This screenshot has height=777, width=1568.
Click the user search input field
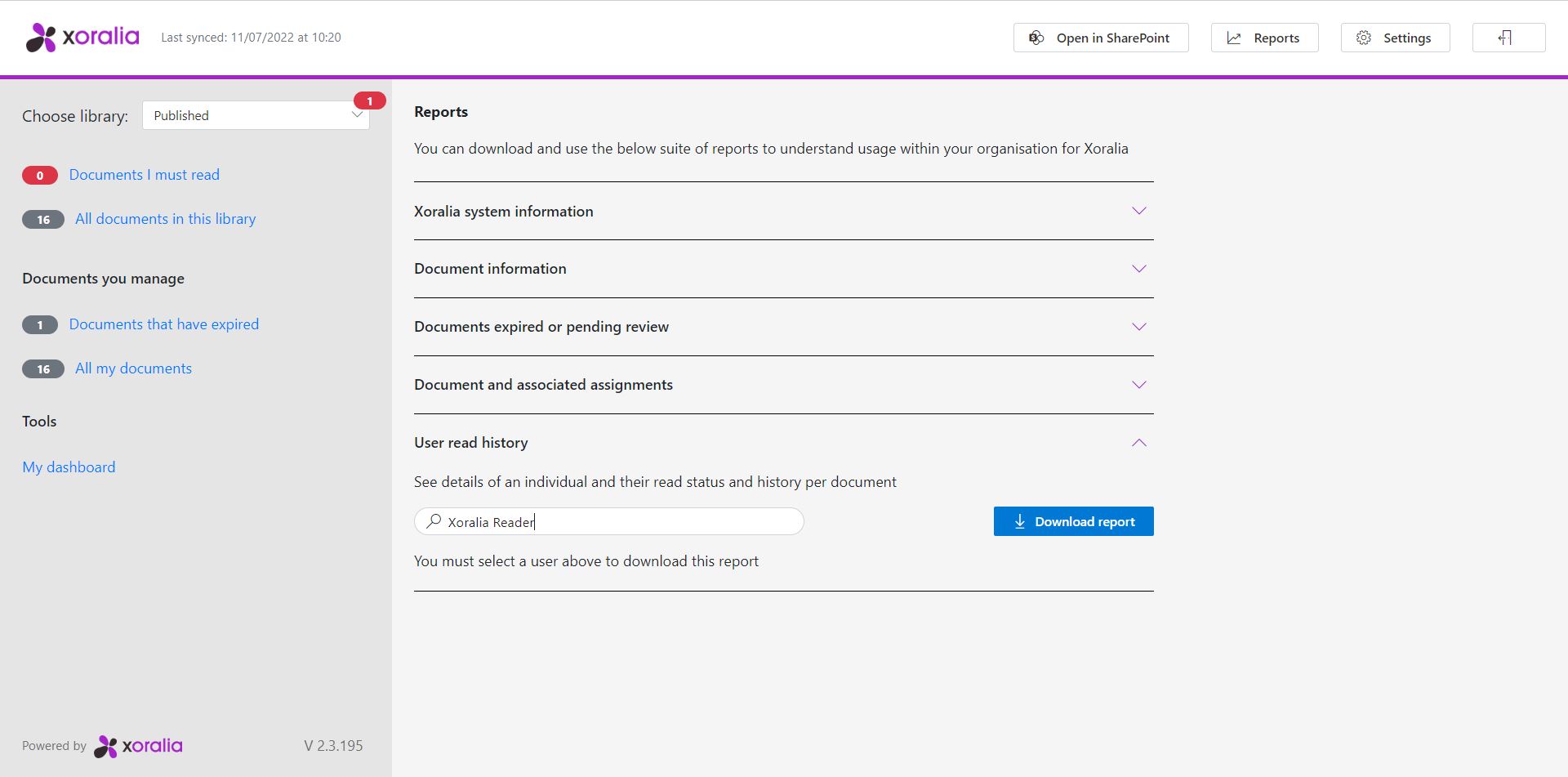point(609,521)
